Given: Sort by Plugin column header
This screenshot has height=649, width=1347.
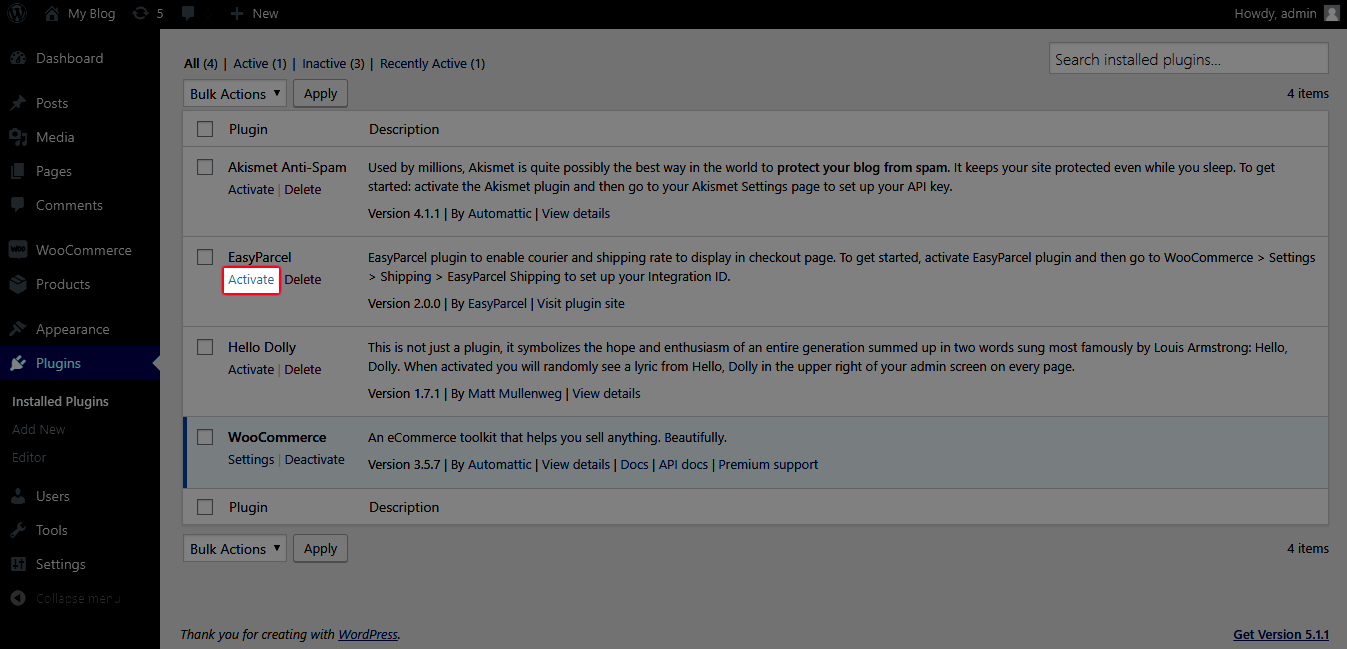Looking at the screenshot, I should [x=248, y=129].
